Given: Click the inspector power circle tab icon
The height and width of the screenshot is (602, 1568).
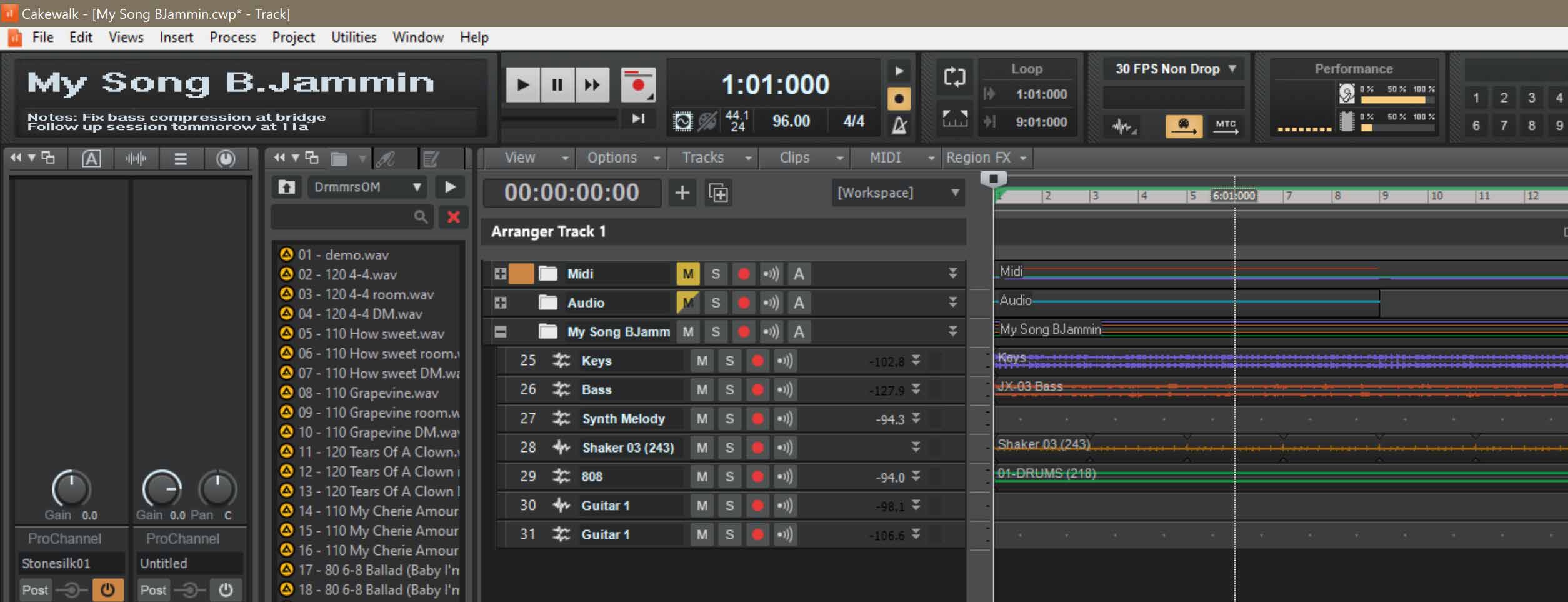Looking at the screenshot, I should pos(226,159).
